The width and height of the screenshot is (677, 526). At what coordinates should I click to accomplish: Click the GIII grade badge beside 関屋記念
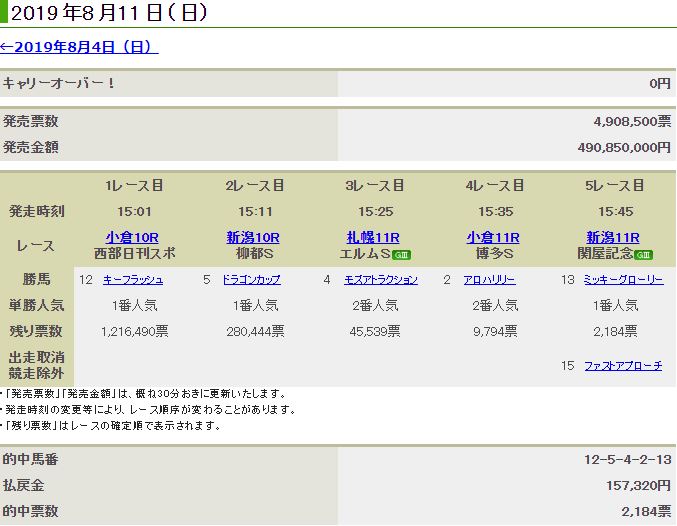(x=643, y=254)
